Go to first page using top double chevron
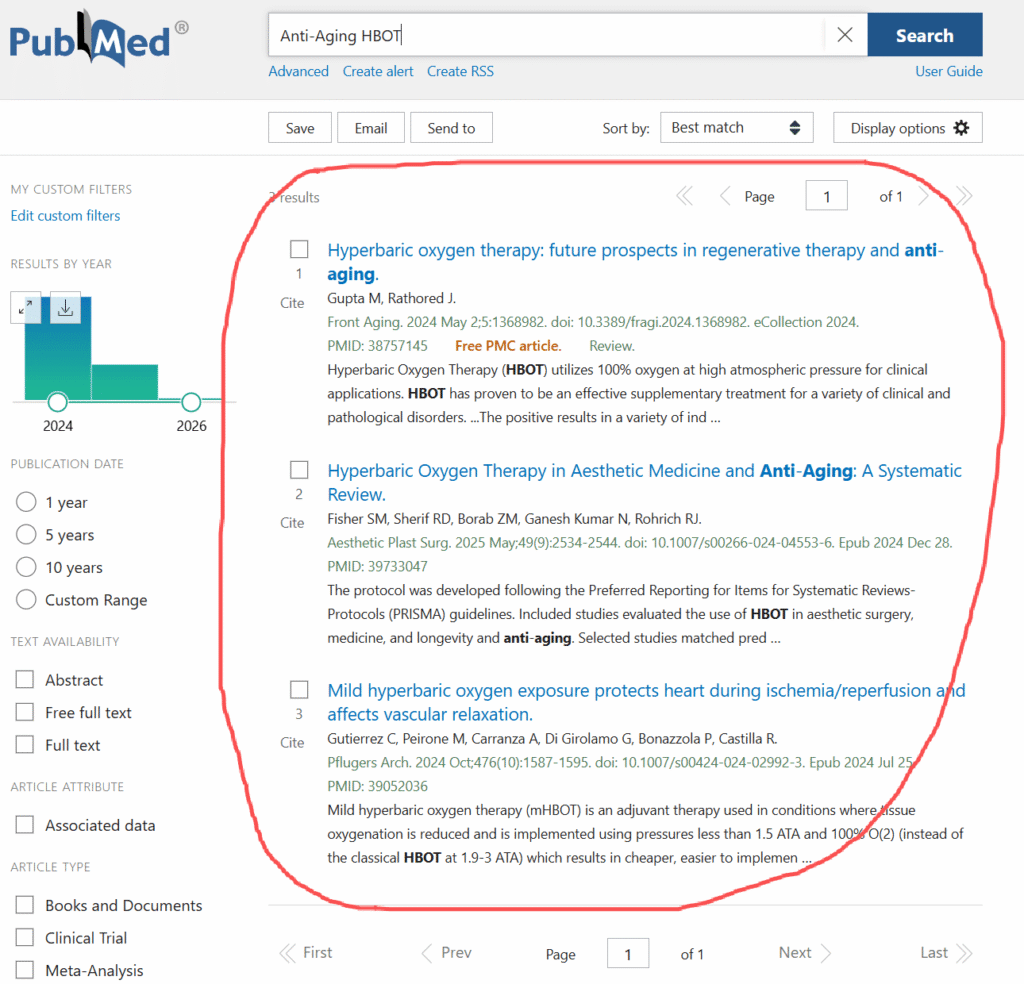Image resolution: width=1024 pixels, height=984 pixels. point(684,196)
